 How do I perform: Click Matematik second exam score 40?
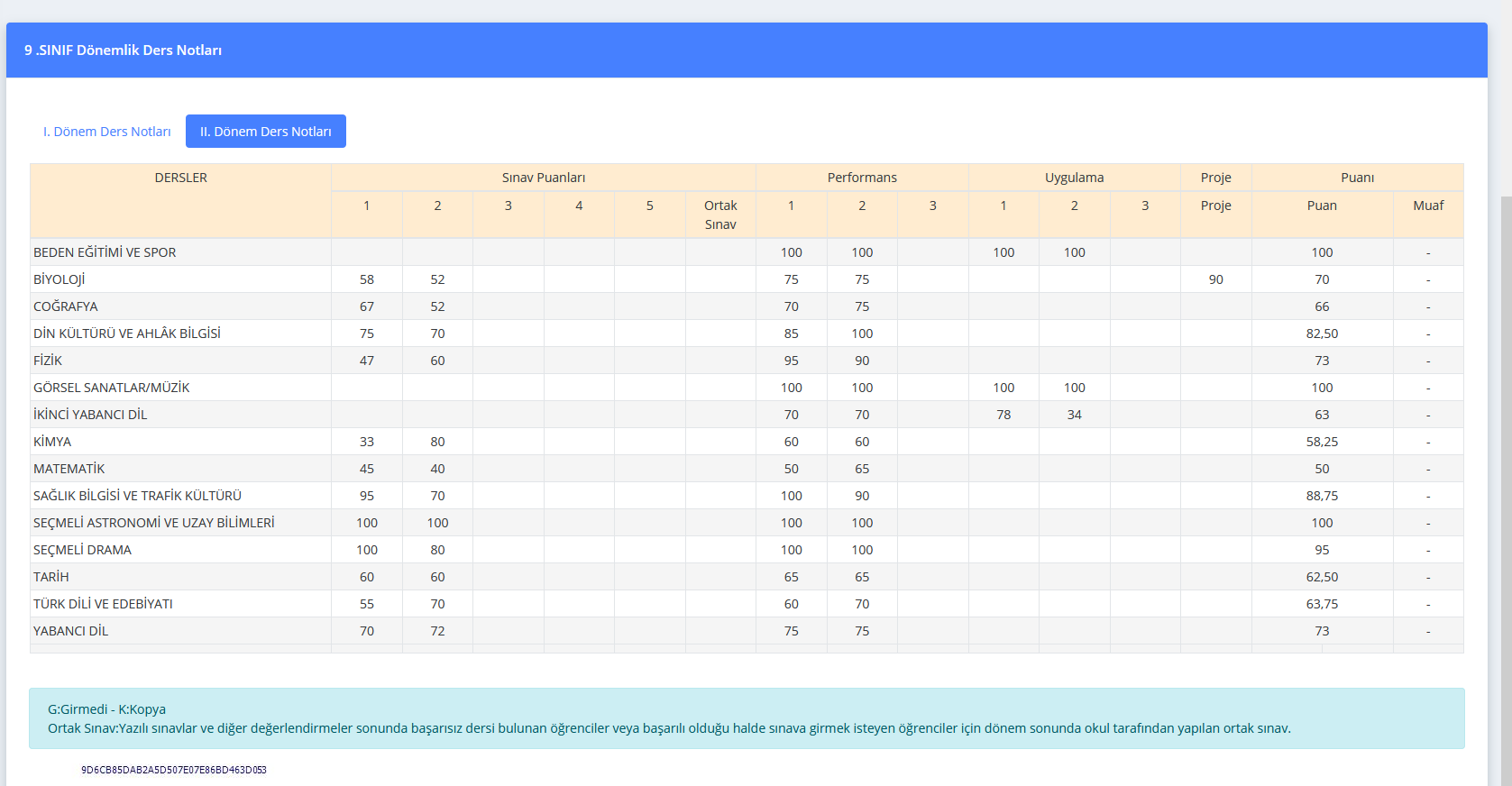437,469
